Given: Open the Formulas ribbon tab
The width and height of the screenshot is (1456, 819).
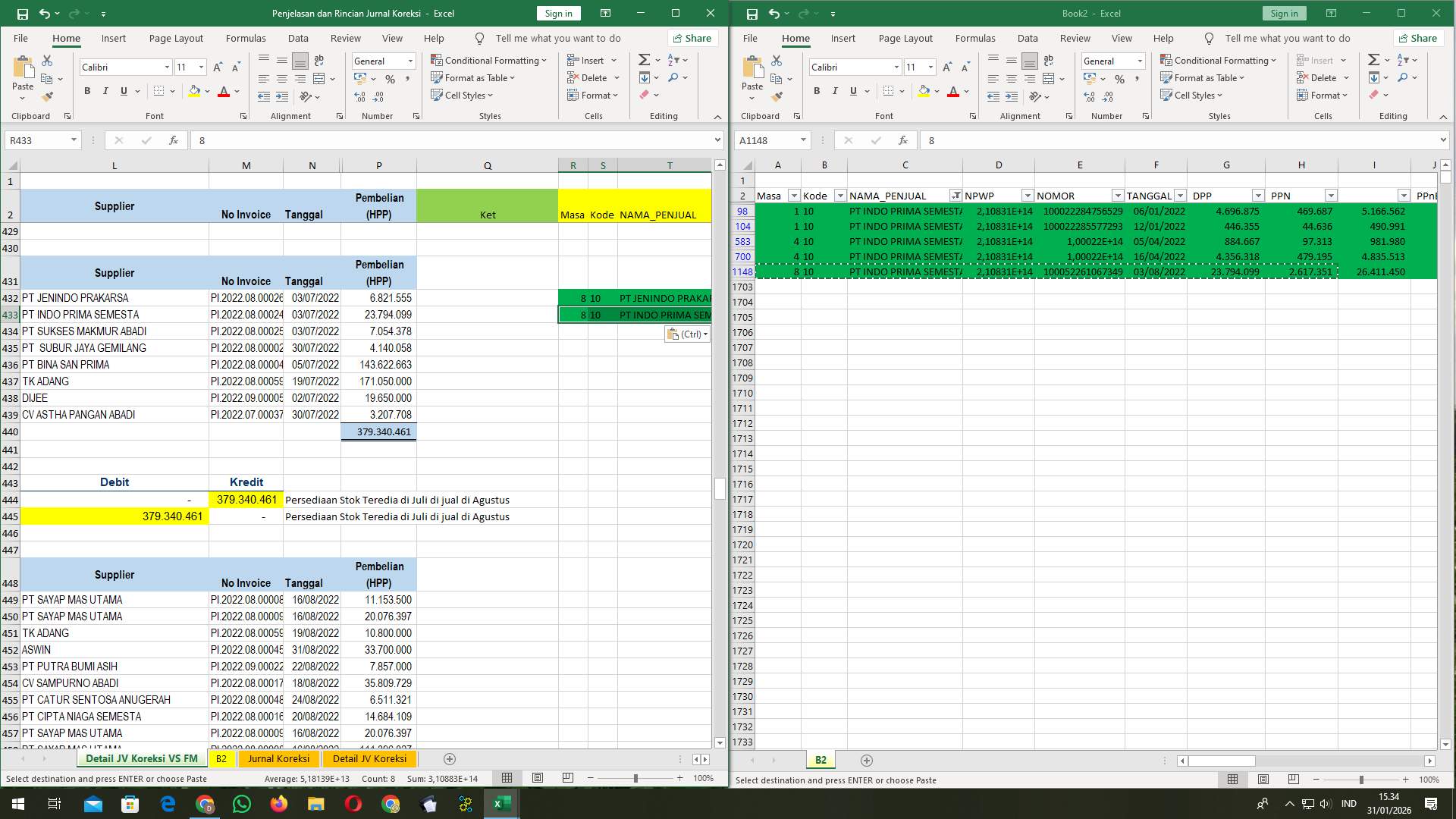Looking at the screenshot, I should [246, 38].
